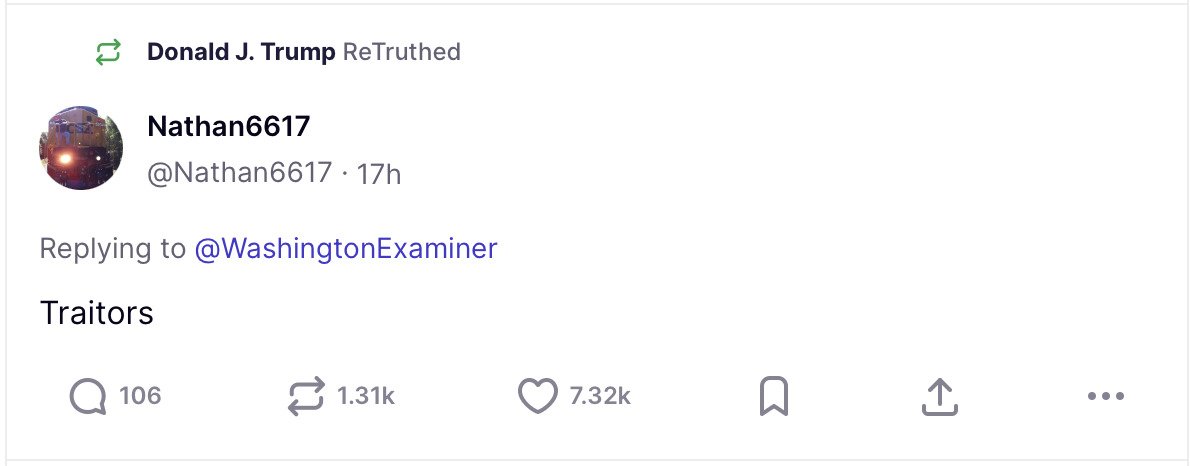Click the bold Nathan6617 display name
Image resolution: width=1190 pixels, height=466 pixels.
click(228, 127)
